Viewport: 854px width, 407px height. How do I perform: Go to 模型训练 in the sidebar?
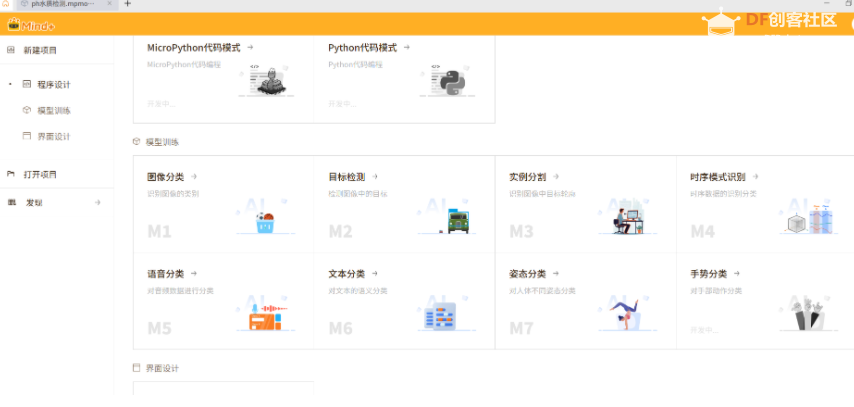pyautogui.click(x=53, y=111)
